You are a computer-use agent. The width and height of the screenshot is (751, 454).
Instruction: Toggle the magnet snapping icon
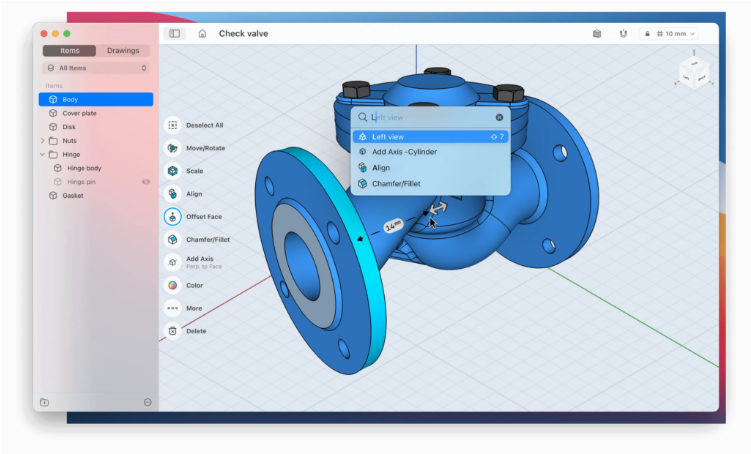622,33
